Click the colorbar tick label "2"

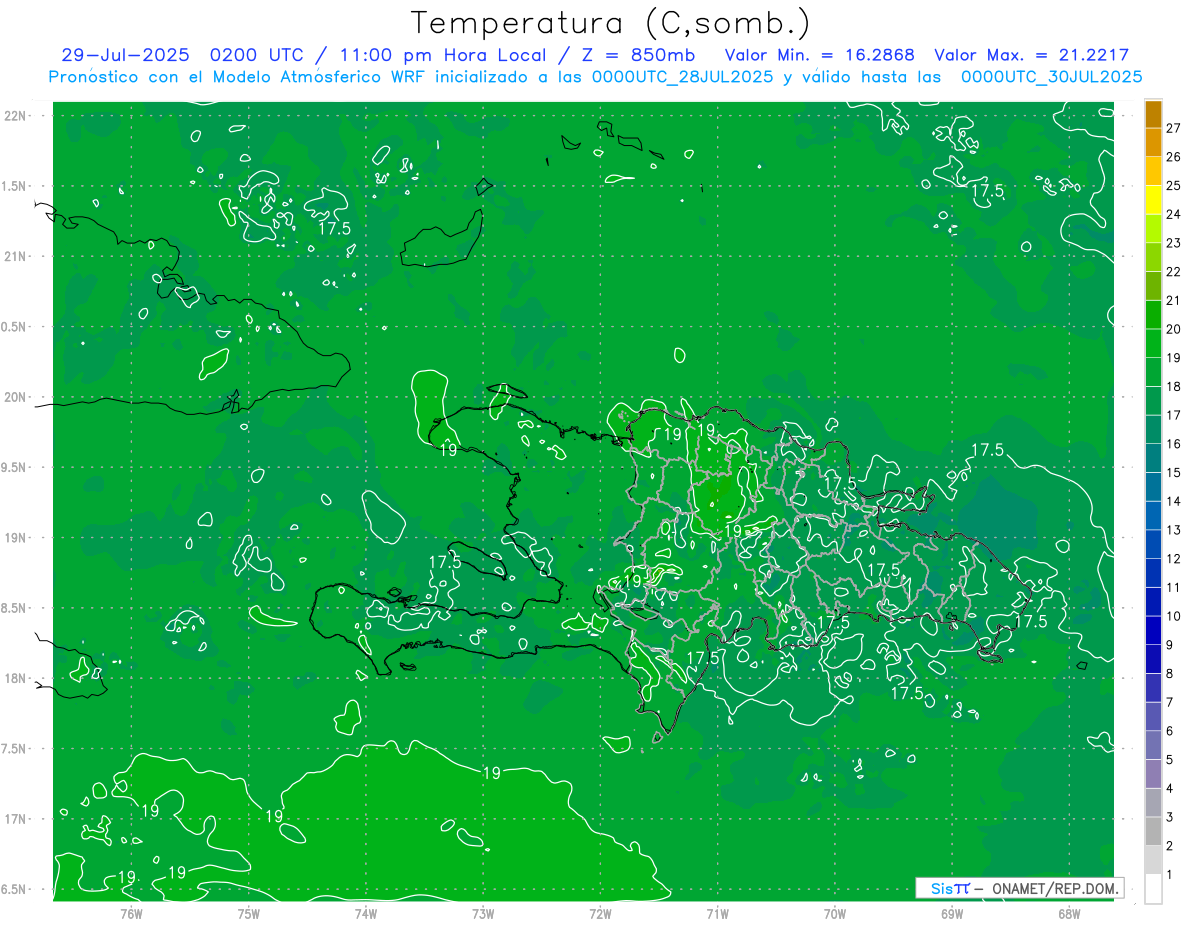coord(1170,846)
